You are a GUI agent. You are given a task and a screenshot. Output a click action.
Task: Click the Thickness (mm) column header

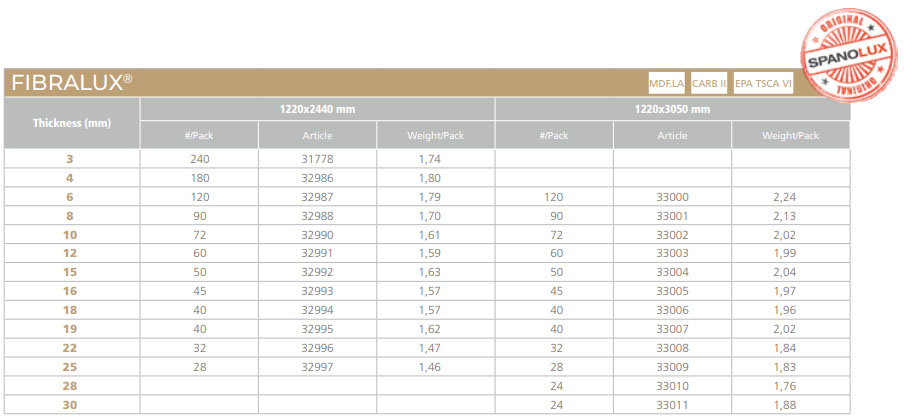coord(71,123)
